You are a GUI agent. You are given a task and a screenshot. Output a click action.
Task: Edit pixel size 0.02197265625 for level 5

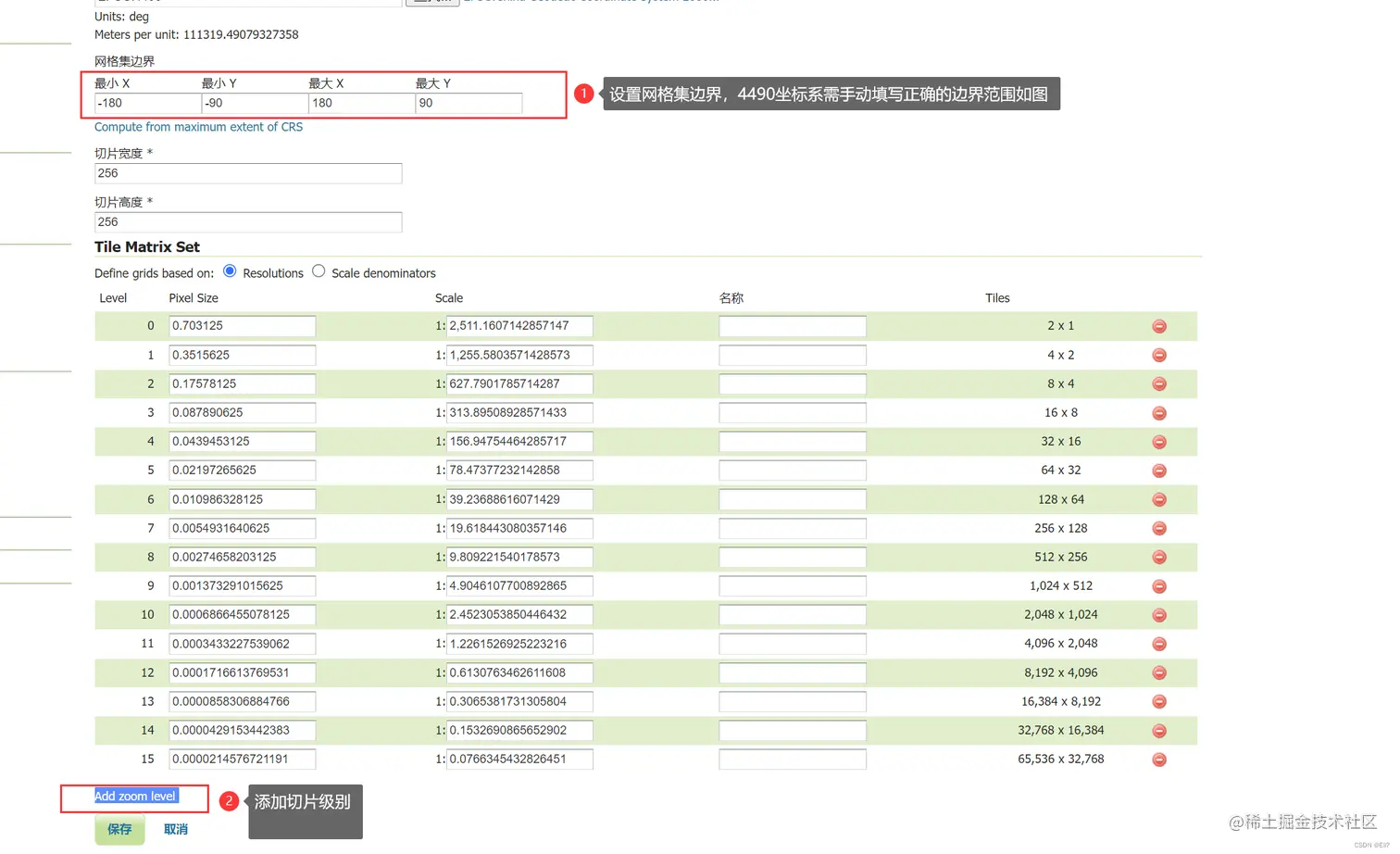click(242, 471)
